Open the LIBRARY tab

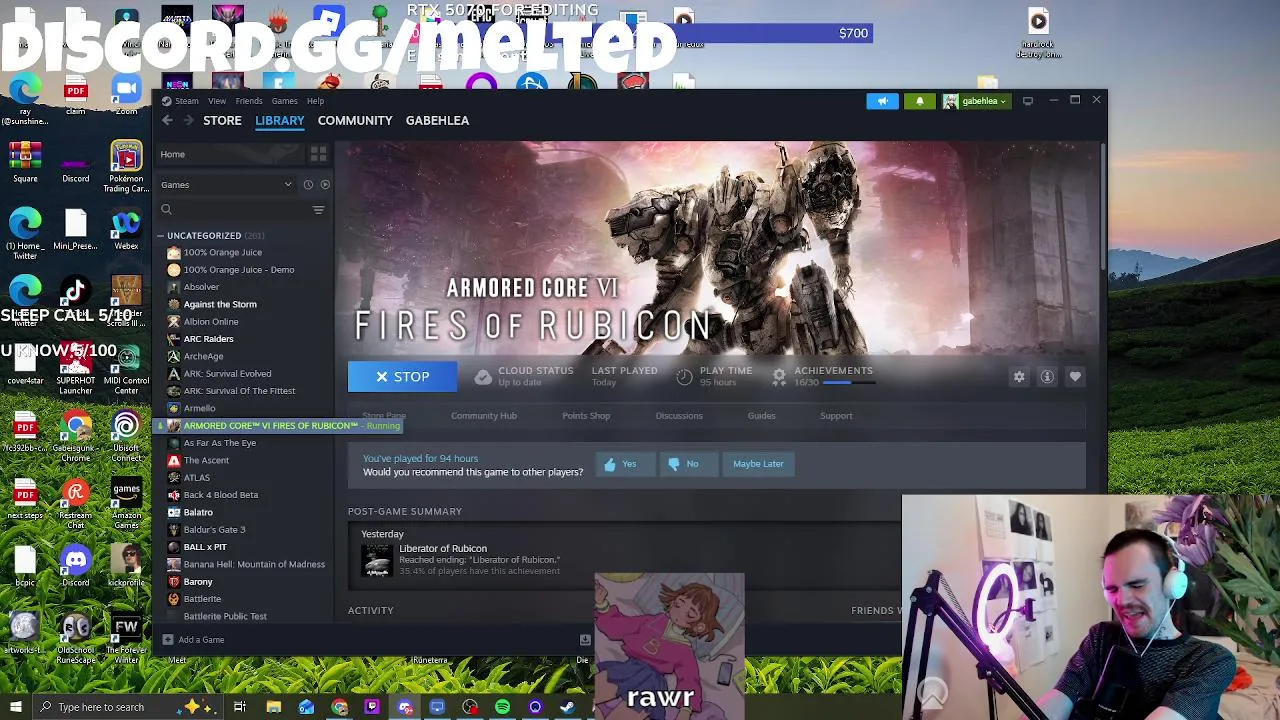(279, 120)
